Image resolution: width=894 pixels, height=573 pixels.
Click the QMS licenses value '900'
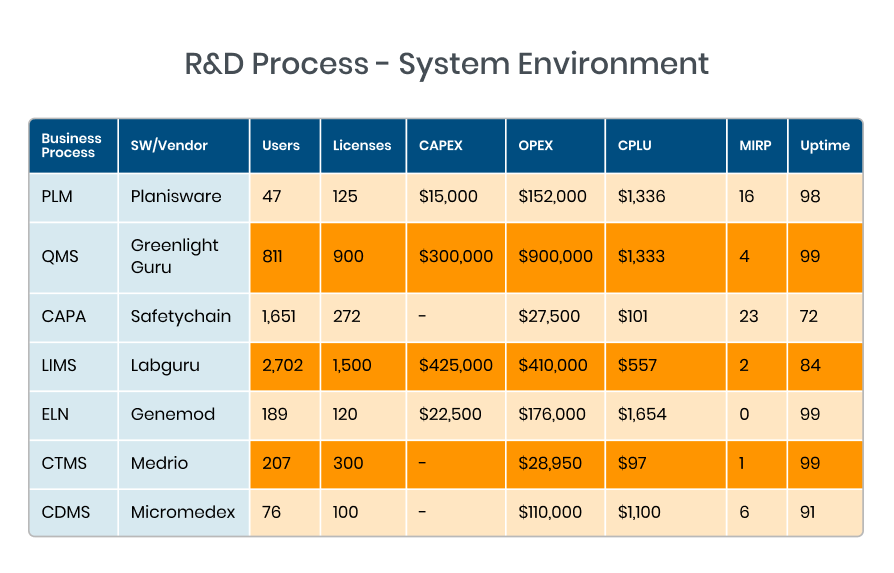point(348,256)
